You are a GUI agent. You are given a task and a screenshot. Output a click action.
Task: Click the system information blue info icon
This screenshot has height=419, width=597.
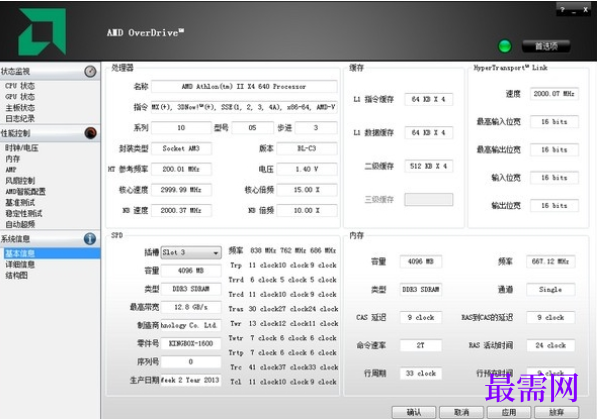(90, 239)
